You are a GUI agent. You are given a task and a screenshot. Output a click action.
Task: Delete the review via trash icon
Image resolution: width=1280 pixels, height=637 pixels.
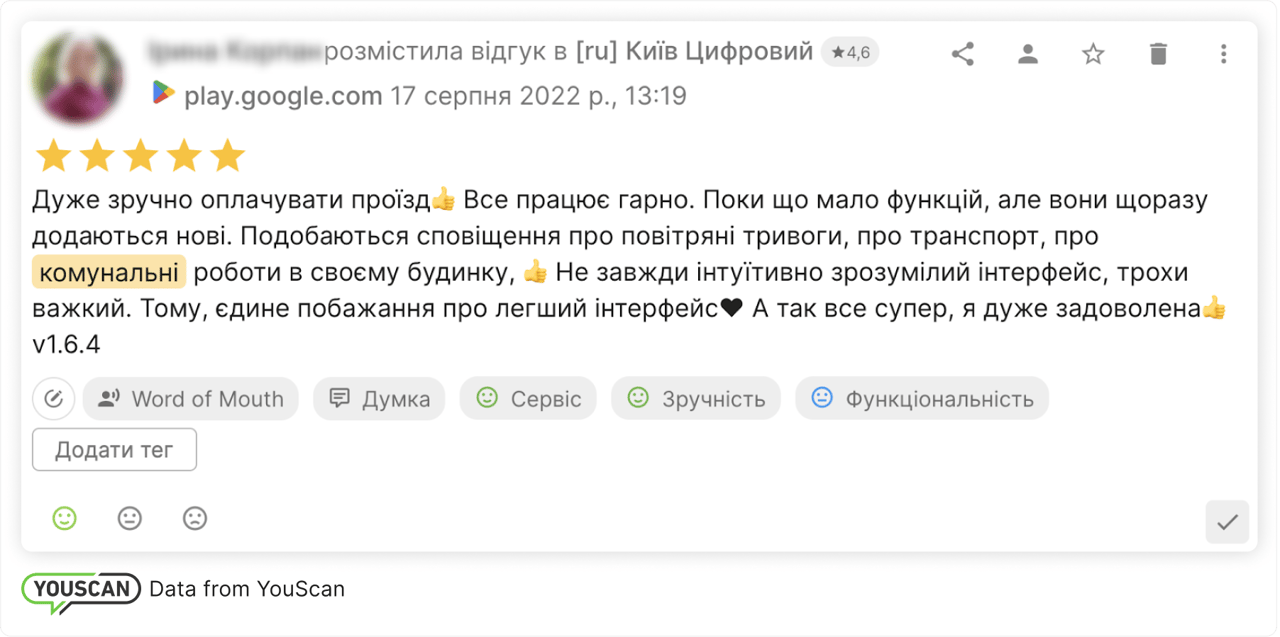1158,55
